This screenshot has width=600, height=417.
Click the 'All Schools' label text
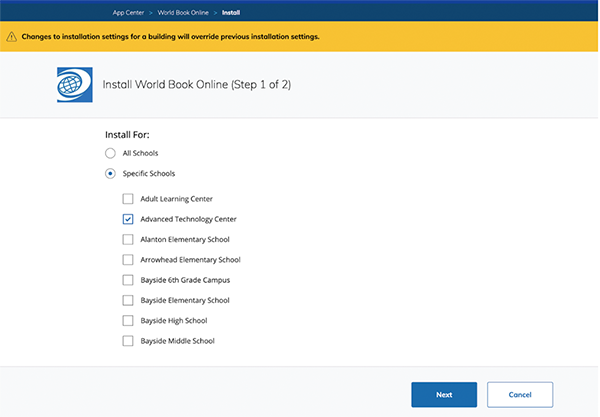pyautogui.click(x=140, y=153)
